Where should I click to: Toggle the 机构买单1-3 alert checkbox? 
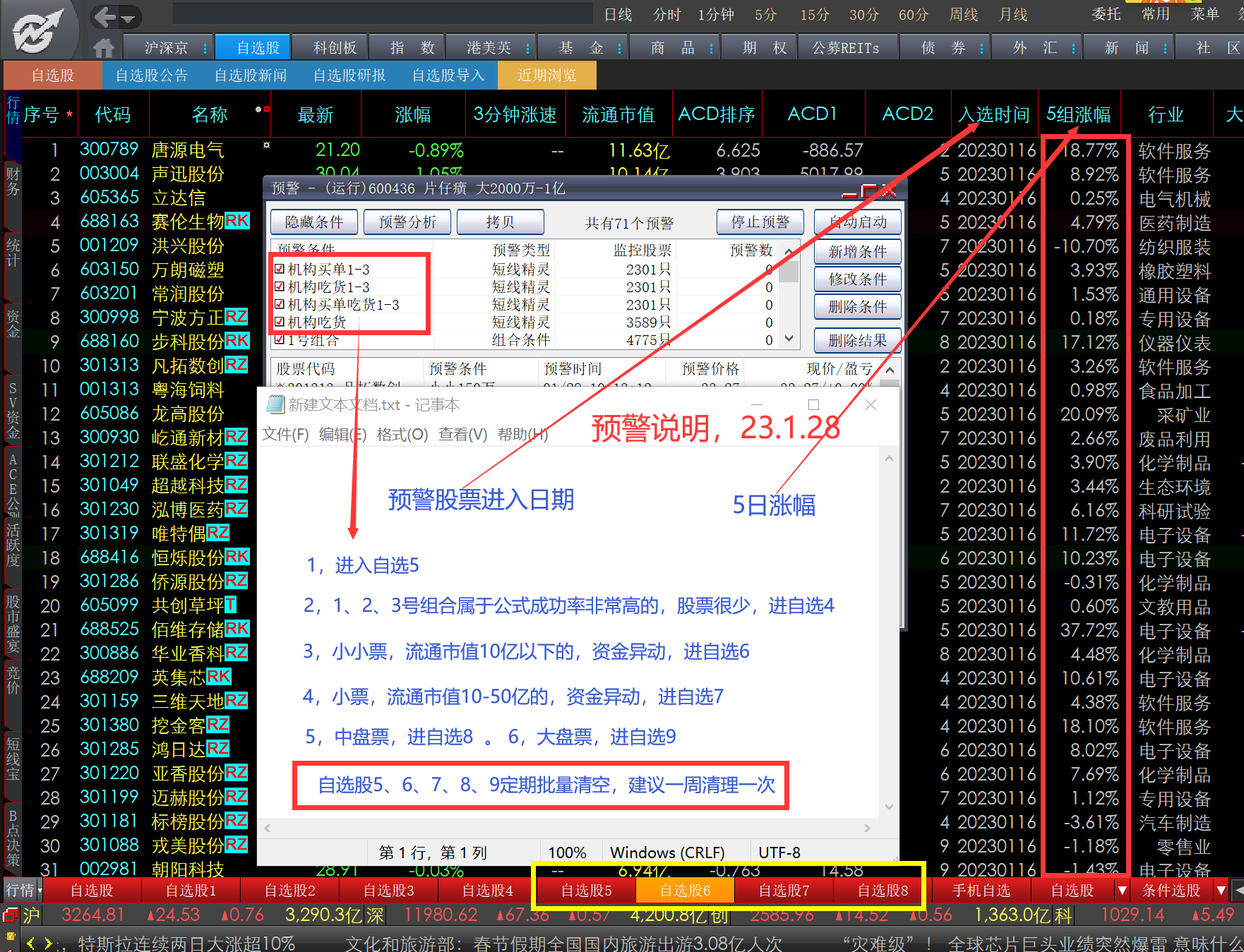[280, 269]
